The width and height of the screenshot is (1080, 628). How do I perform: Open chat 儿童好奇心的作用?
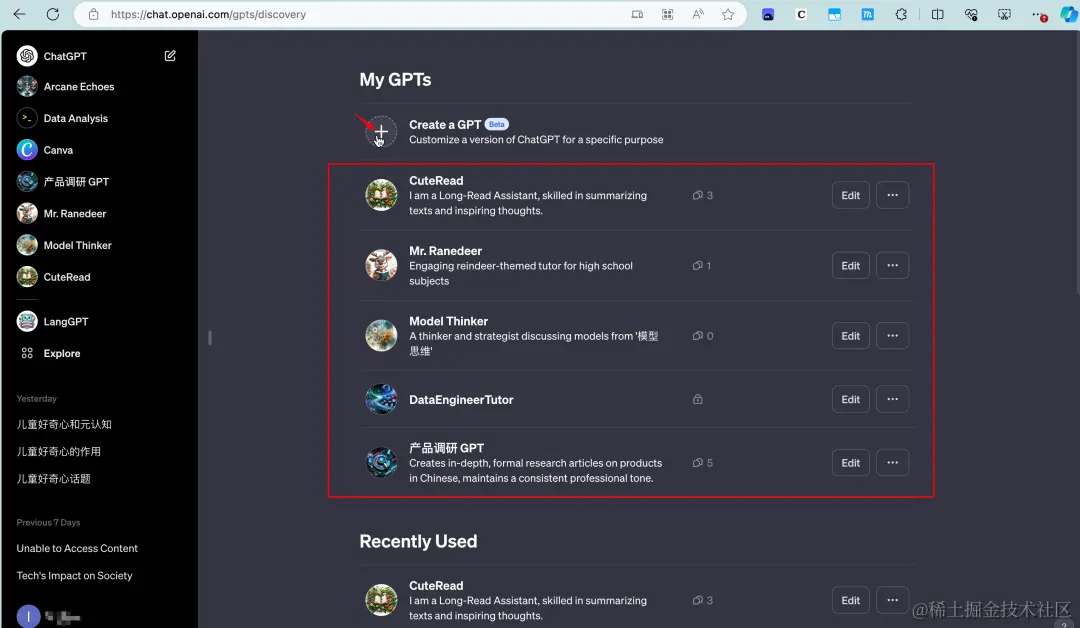tap(59, 452)
